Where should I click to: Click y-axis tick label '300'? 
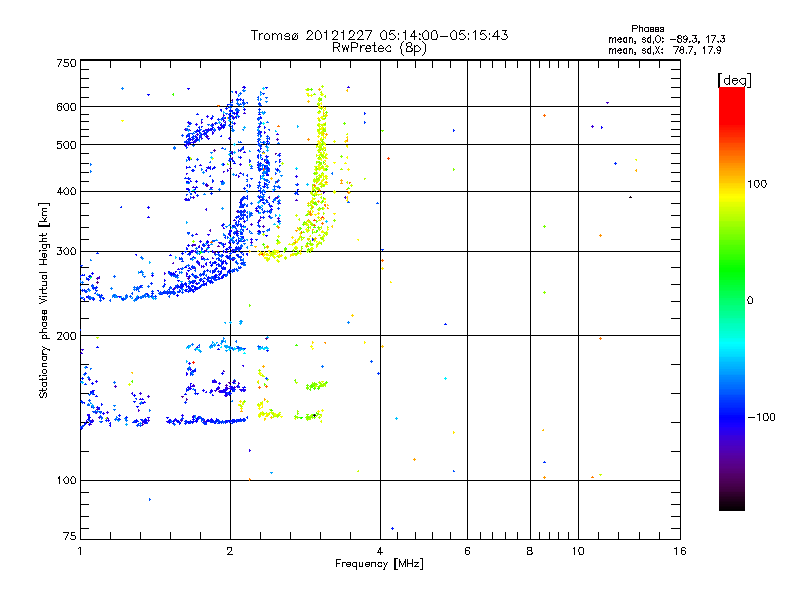[x=67, y=252]
